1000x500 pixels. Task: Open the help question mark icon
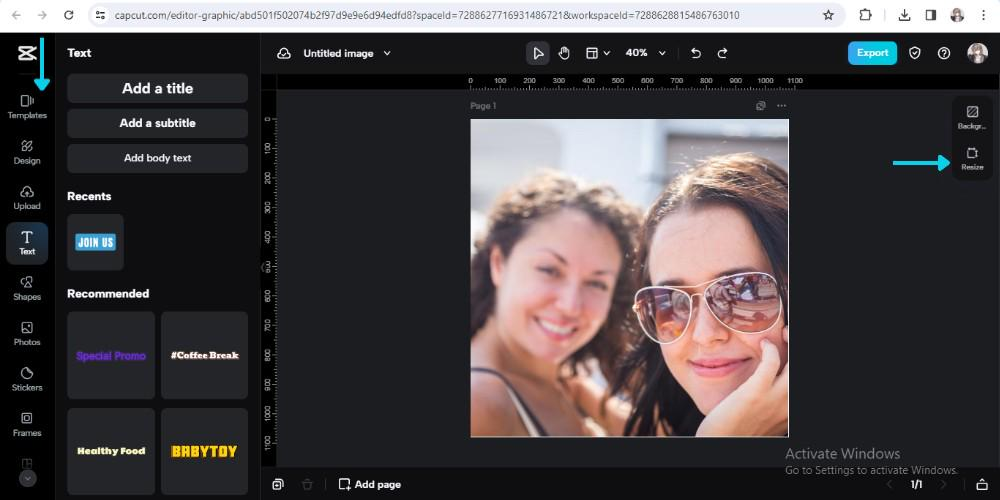click(944, 54)
